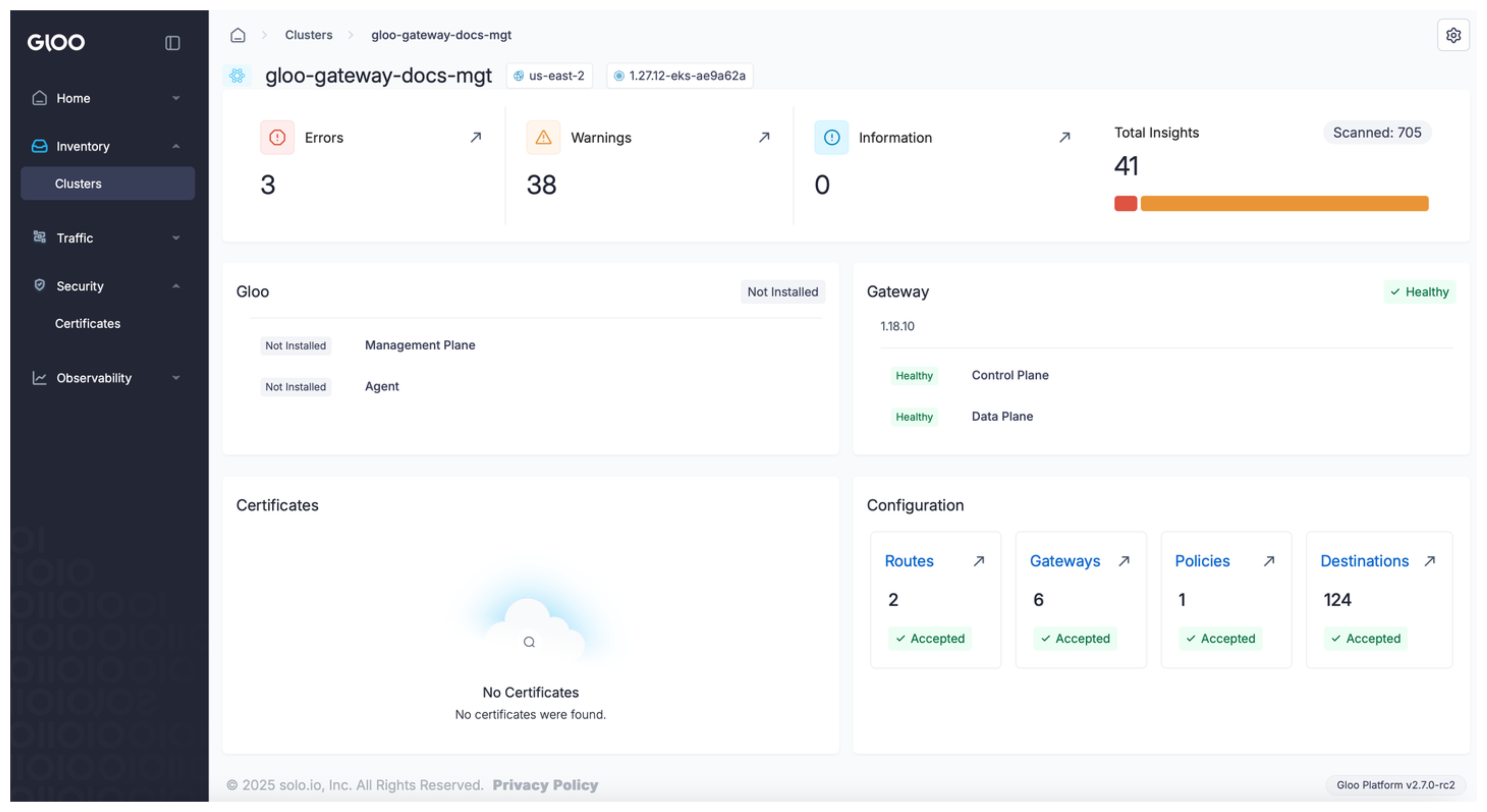Click the Gloo Not Installed header badge

click(x=783, y=292)
